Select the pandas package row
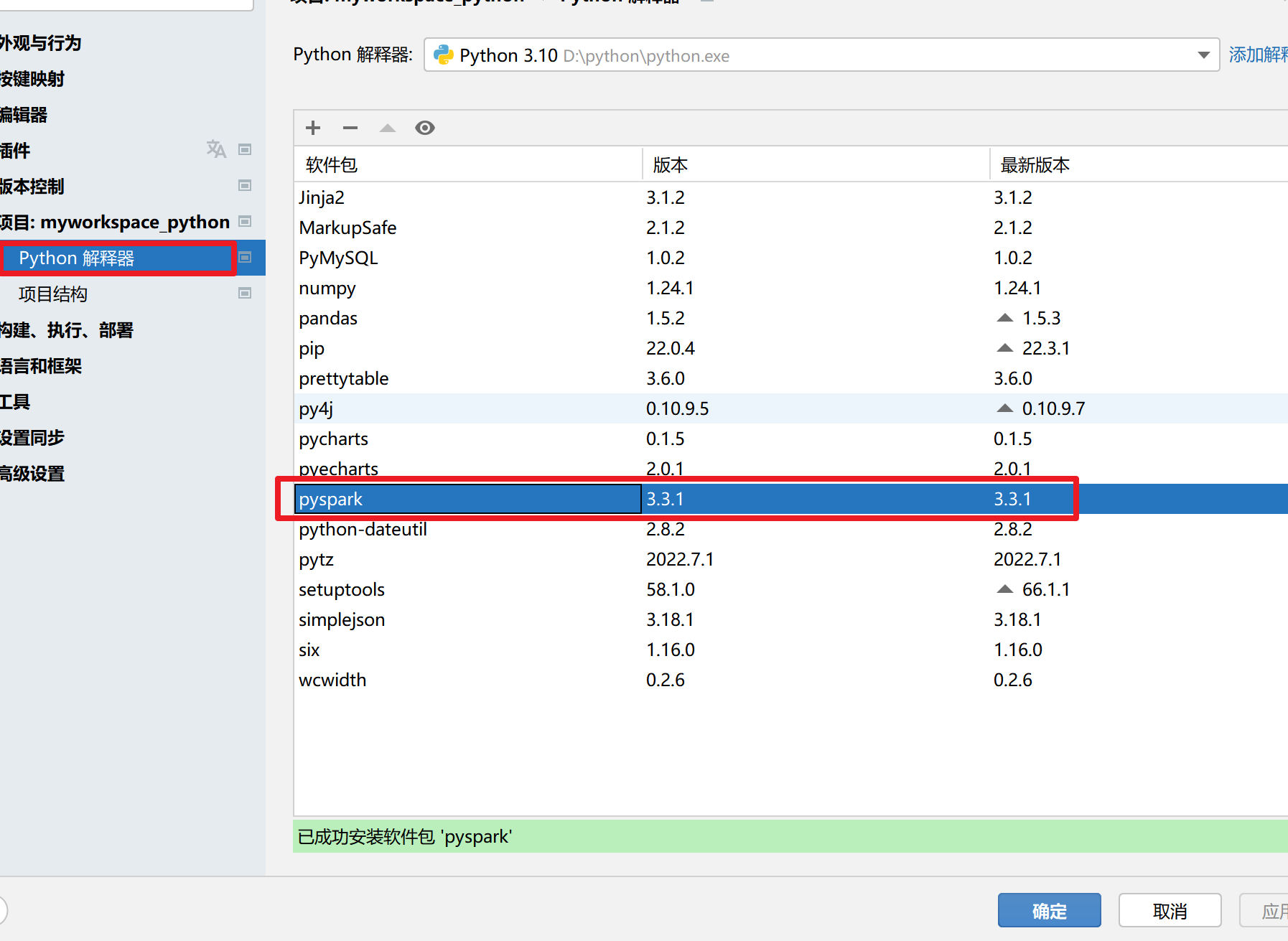The width and height of the screenshot is (1288, 941). tap(328, 318)
